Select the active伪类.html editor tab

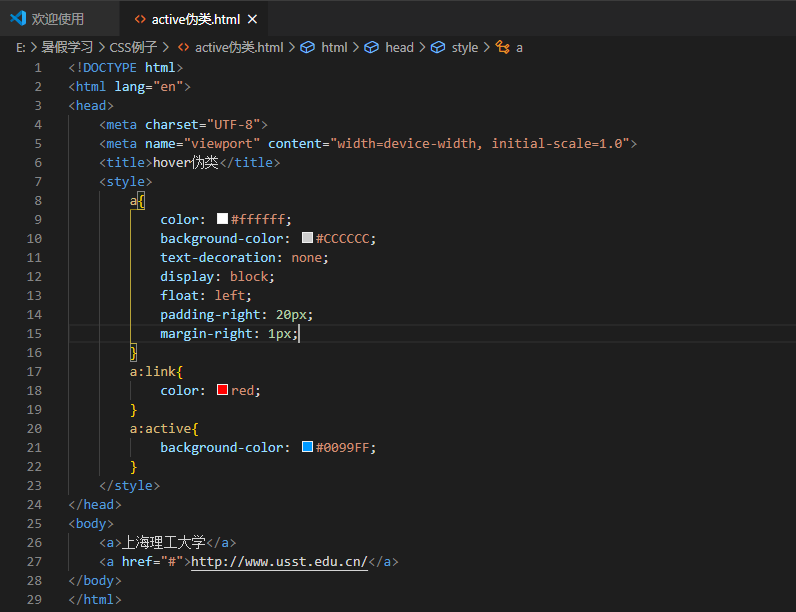coord(195,19)
